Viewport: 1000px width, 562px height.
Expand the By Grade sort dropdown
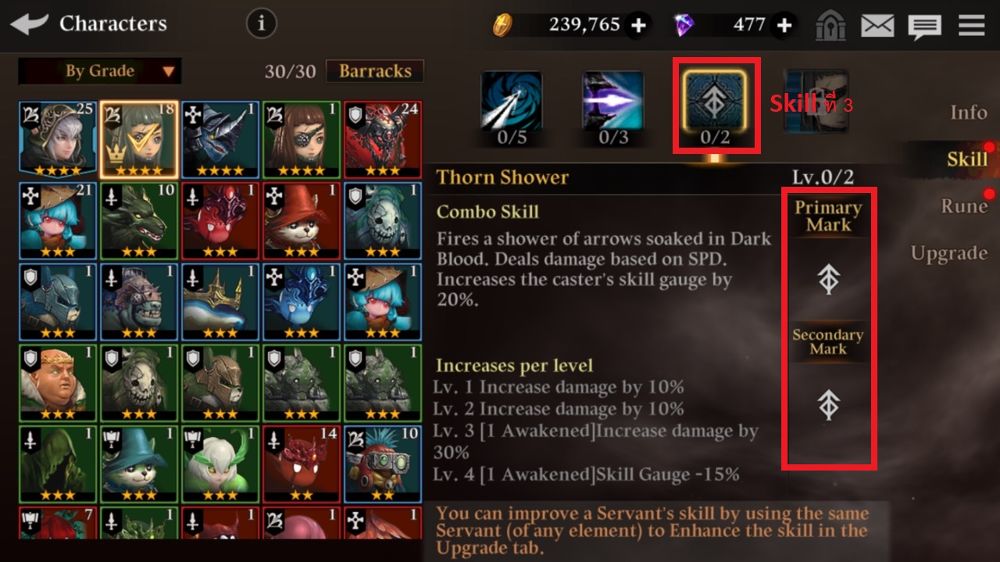click(x=100, y=71)
